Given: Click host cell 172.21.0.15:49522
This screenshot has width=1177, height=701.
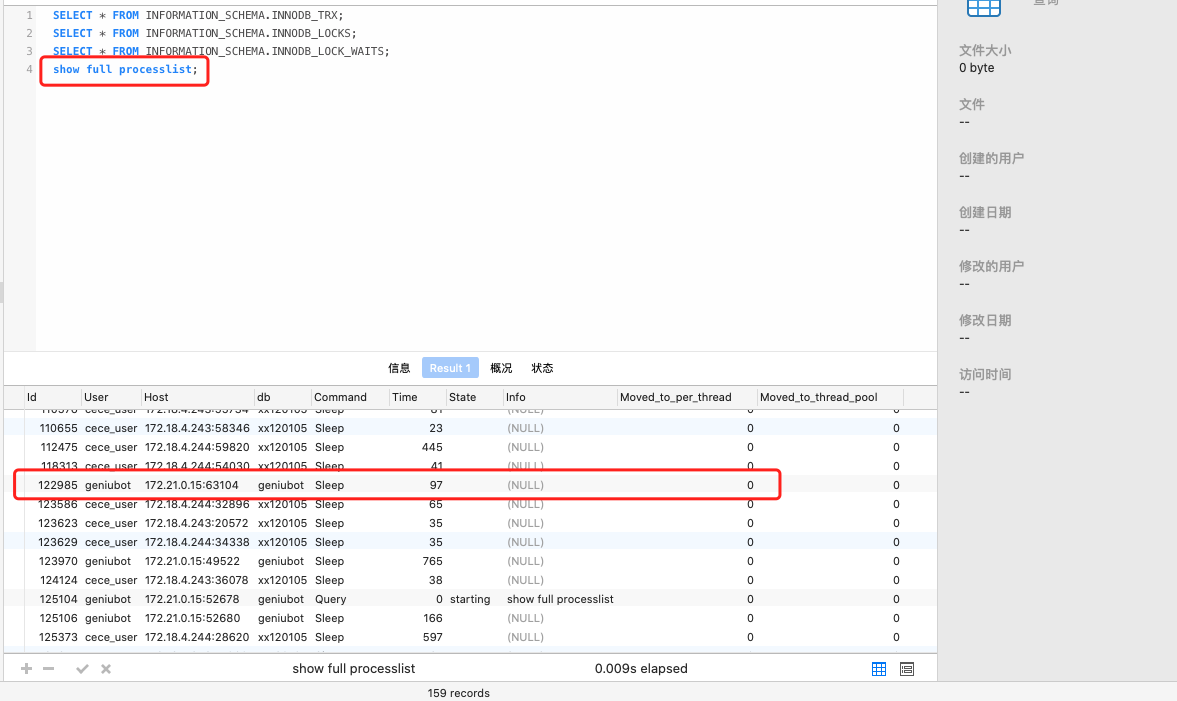Looking at the screenshot, I should tap(192, 561).
